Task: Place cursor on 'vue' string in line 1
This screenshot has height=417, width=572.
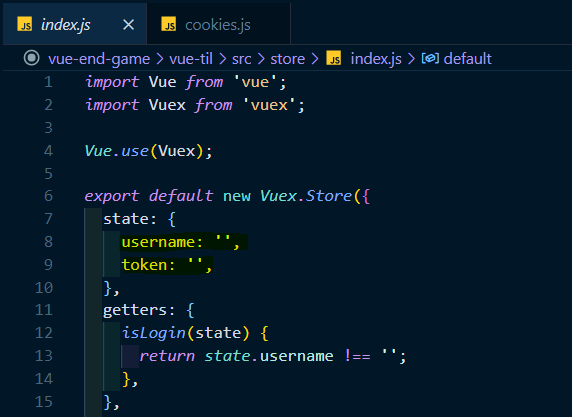Action: click(x=255, y=82)
